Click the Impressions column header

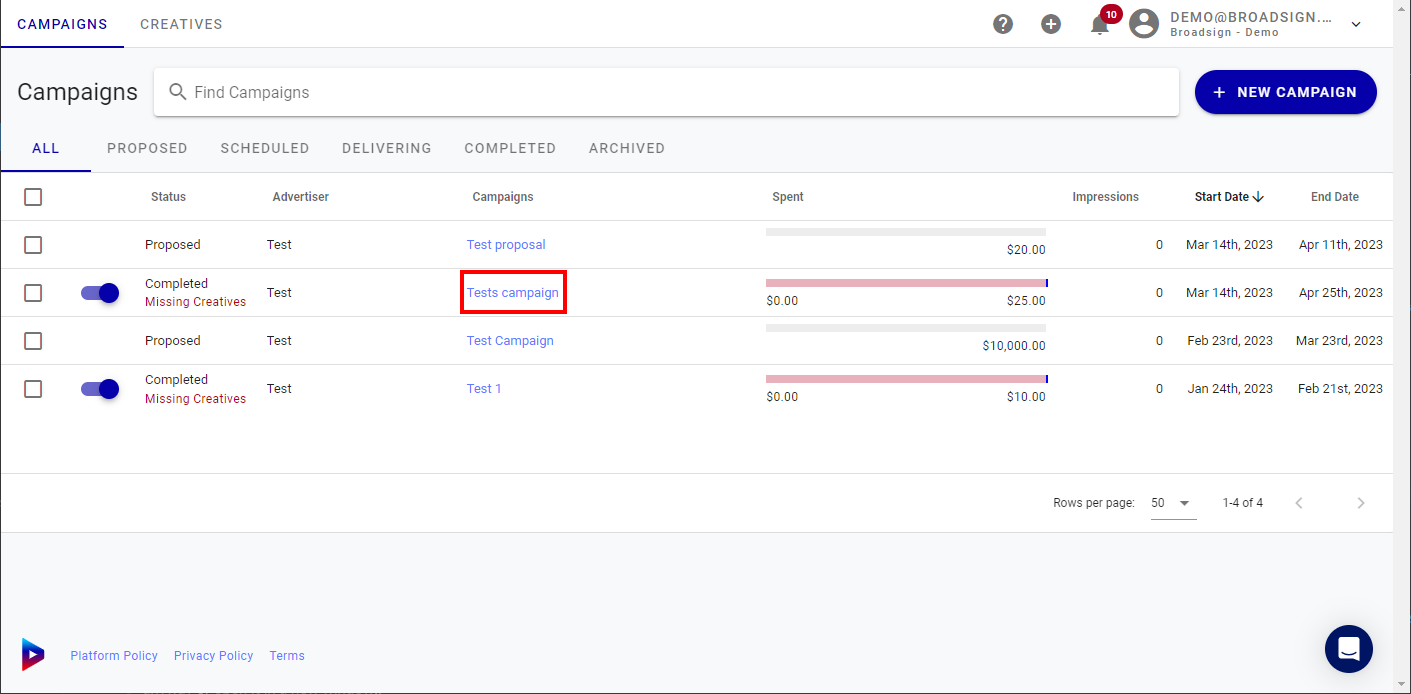(1106, 197)
